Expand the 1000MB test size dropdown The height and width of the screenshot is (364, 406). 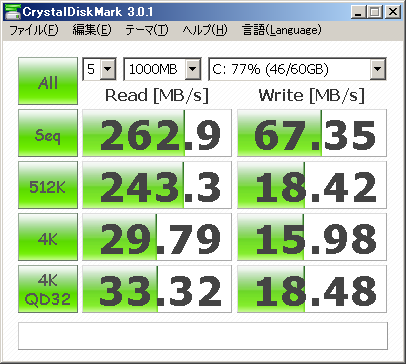pyautogui.click(x=162, y=69)
